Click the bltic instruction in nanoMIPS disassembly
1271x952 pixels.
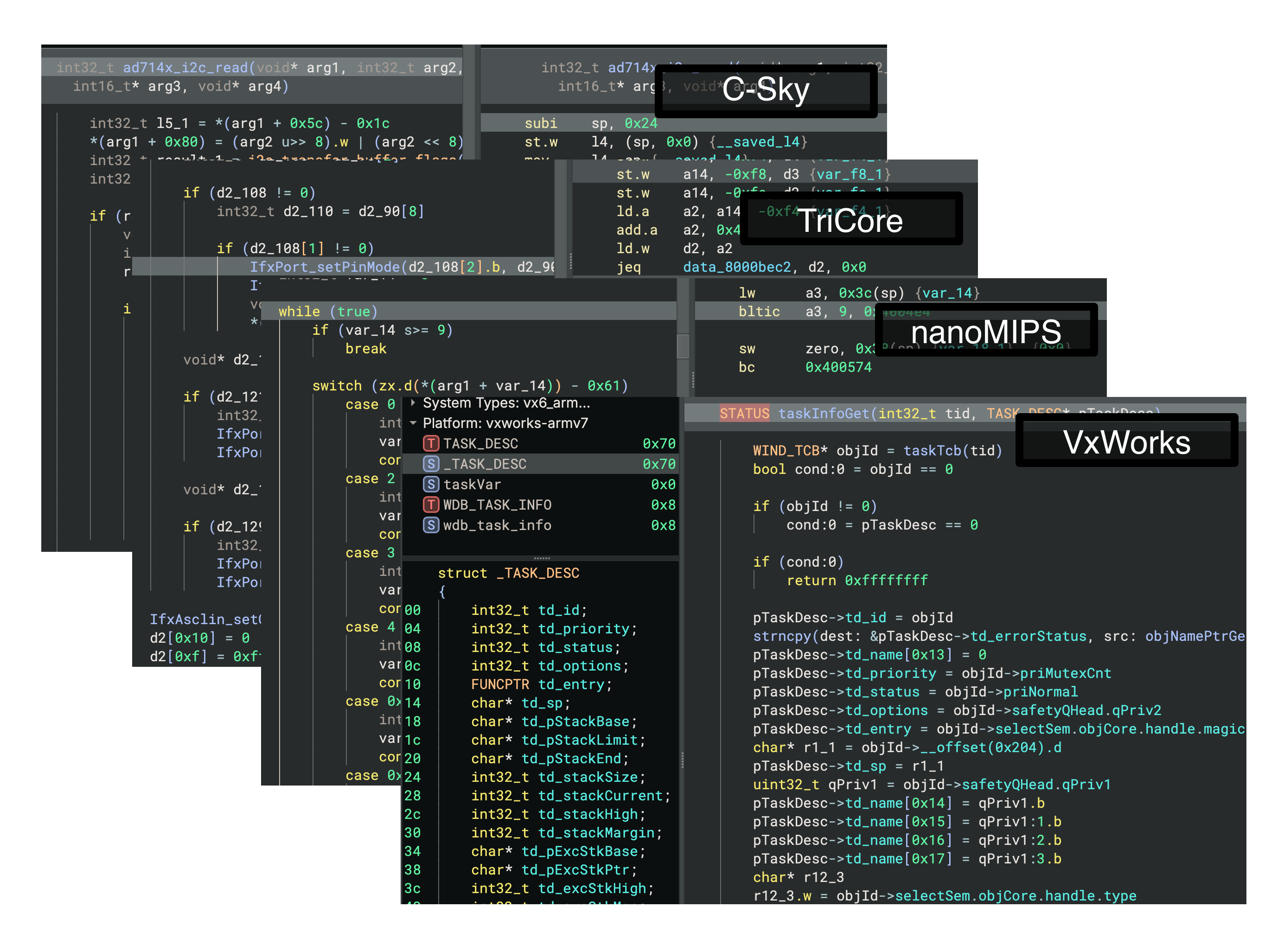point(759,312)
